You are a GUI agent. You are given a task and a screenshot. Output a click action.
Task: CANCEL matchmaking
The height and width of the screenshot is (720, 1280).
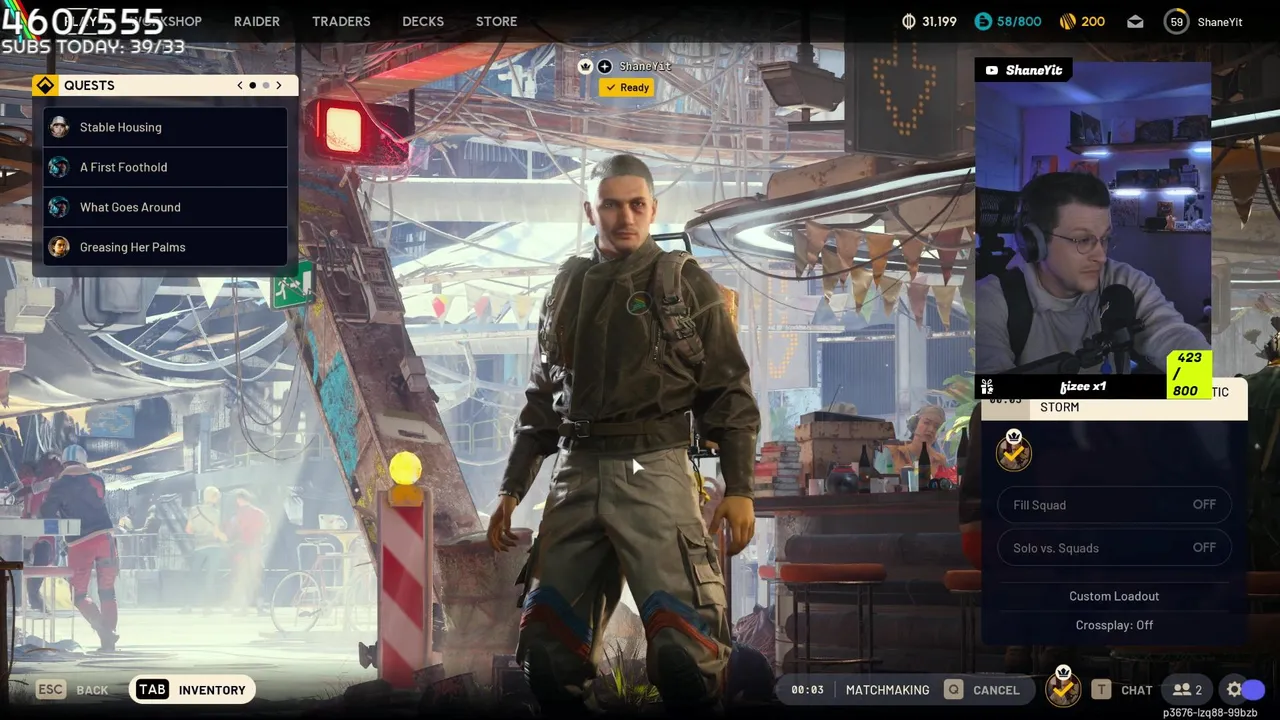pyautogui.click(x=996, y=690)
